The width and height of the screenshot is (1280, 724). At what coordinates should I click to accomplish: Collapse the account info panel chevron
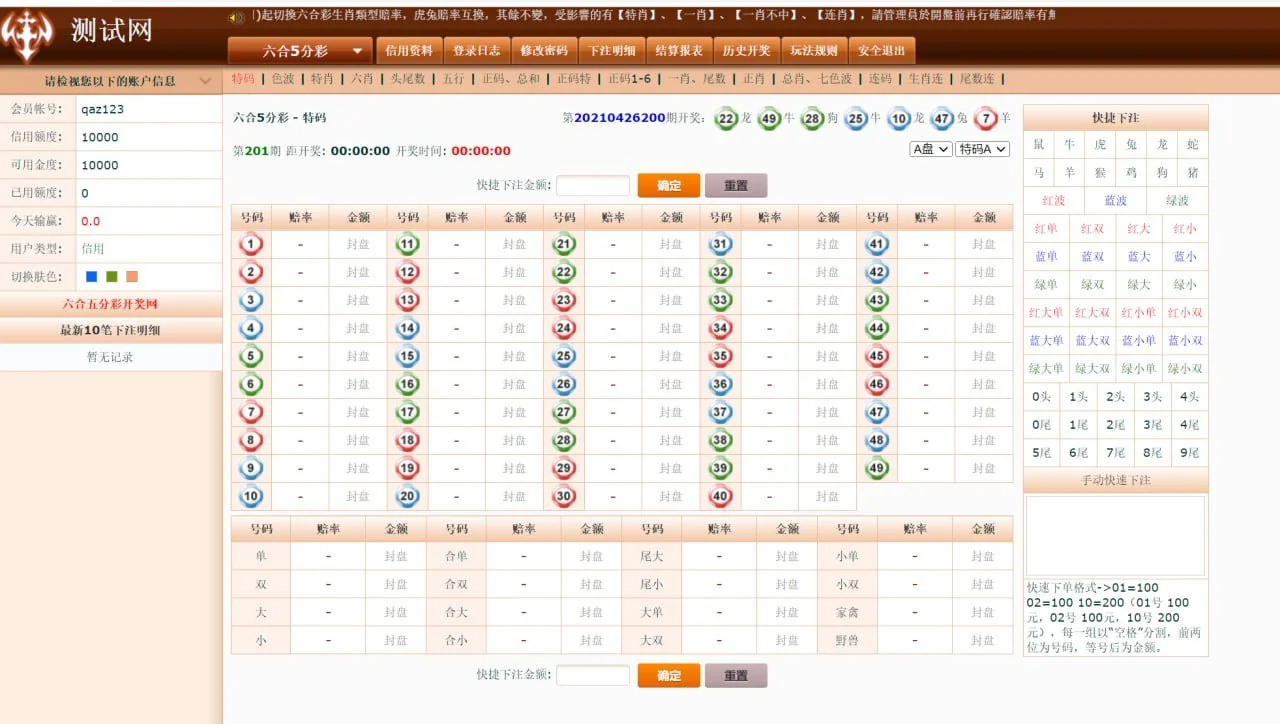pos(206,81)
